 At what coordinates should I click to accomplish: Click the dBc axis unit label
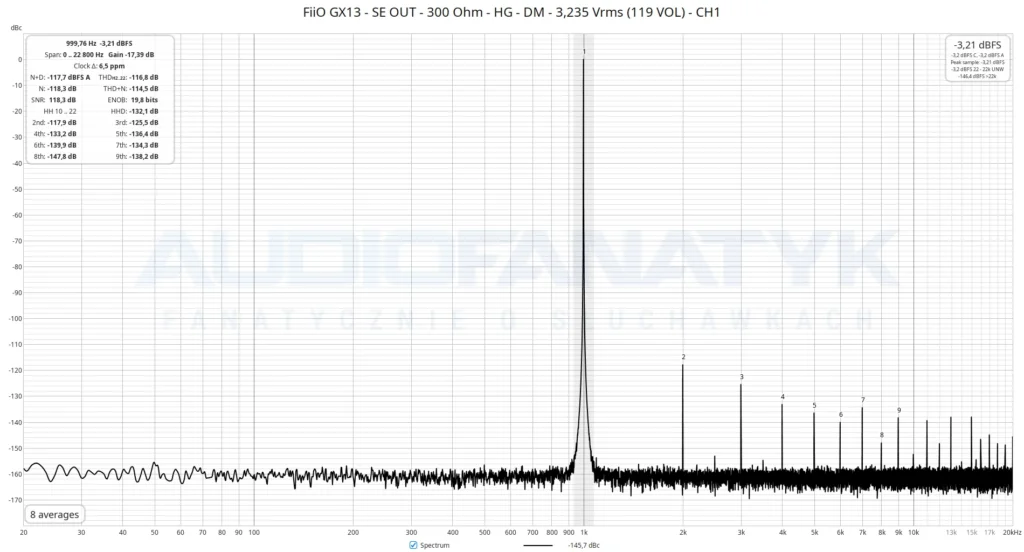(x=16, y=27)
